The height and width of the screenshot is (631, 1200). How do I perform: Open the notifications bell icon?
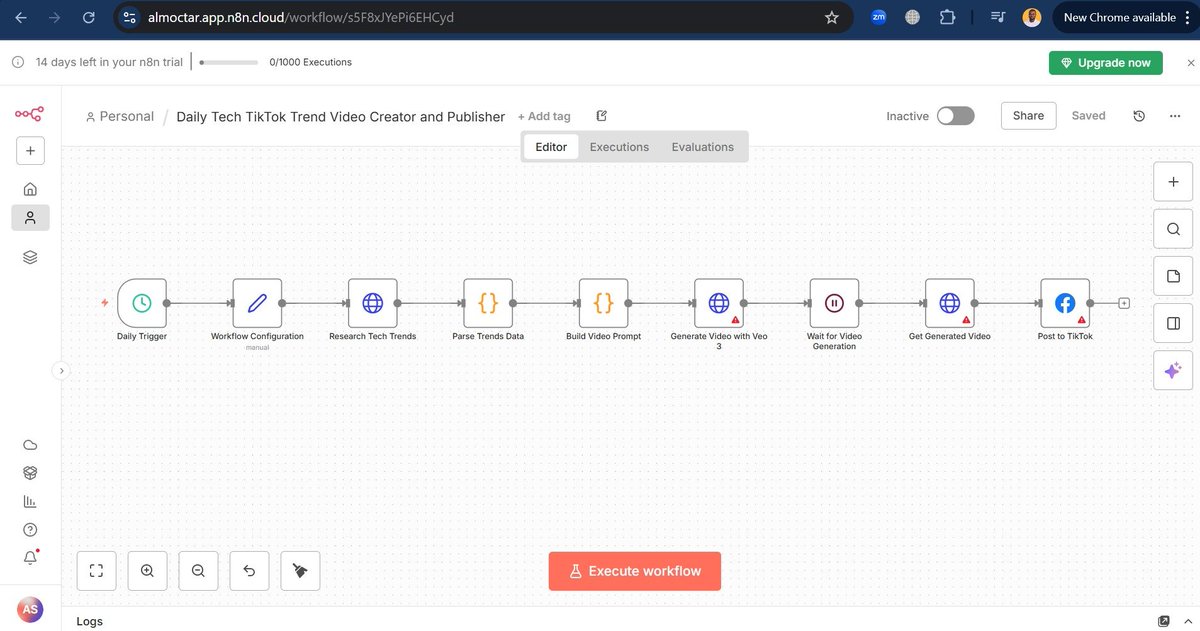point(30,557)
